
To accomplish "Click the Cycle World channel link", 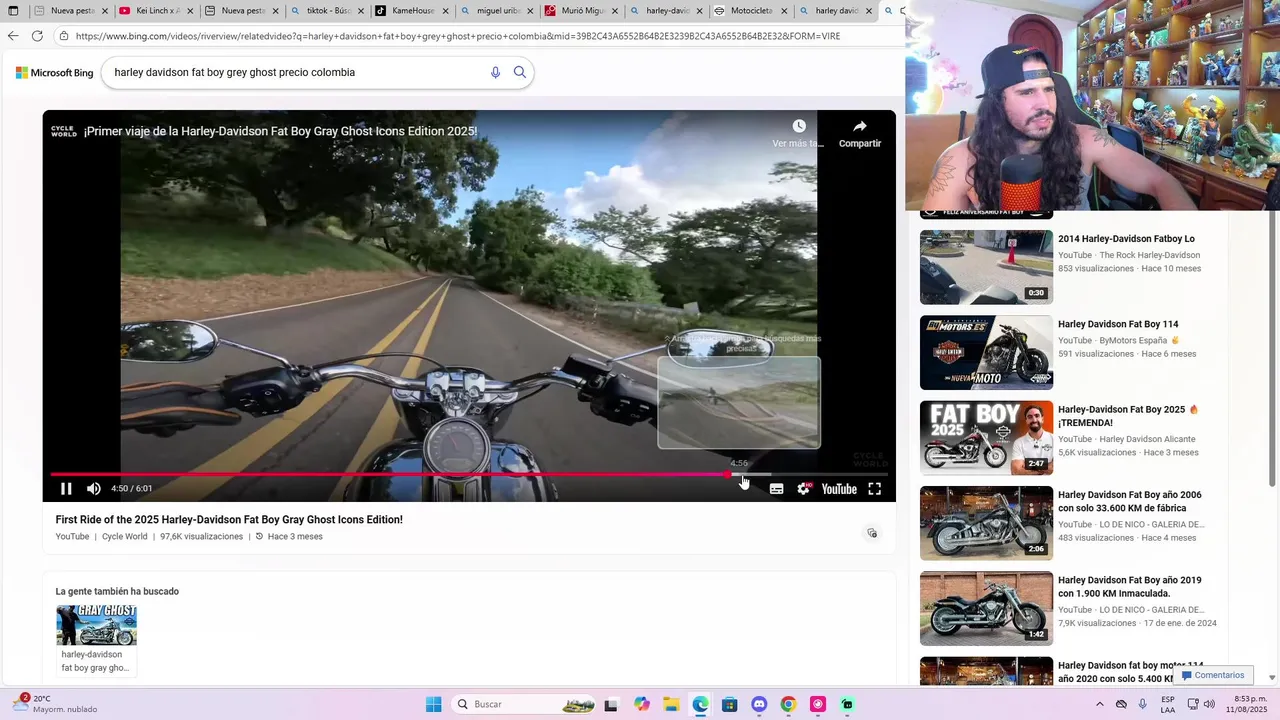I will click(x=124, y=537).
